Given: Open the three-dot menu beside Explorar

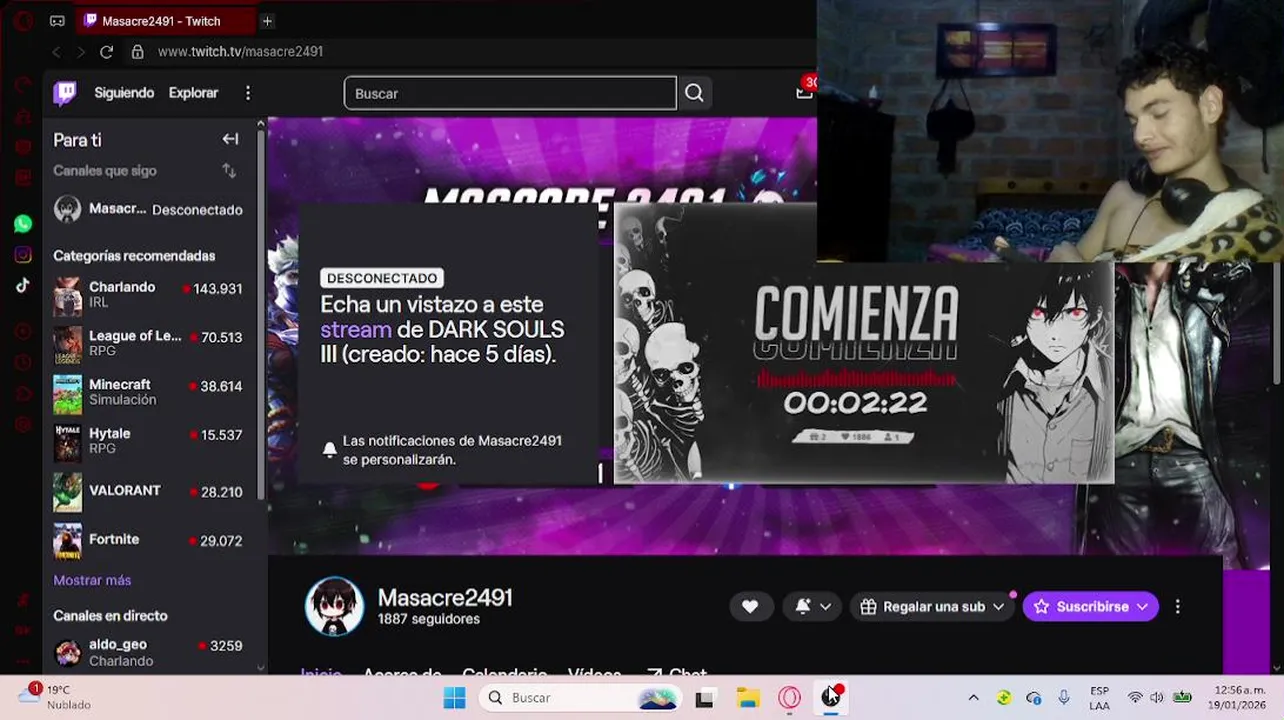Looking at the screenshot, I should point(248,93).
